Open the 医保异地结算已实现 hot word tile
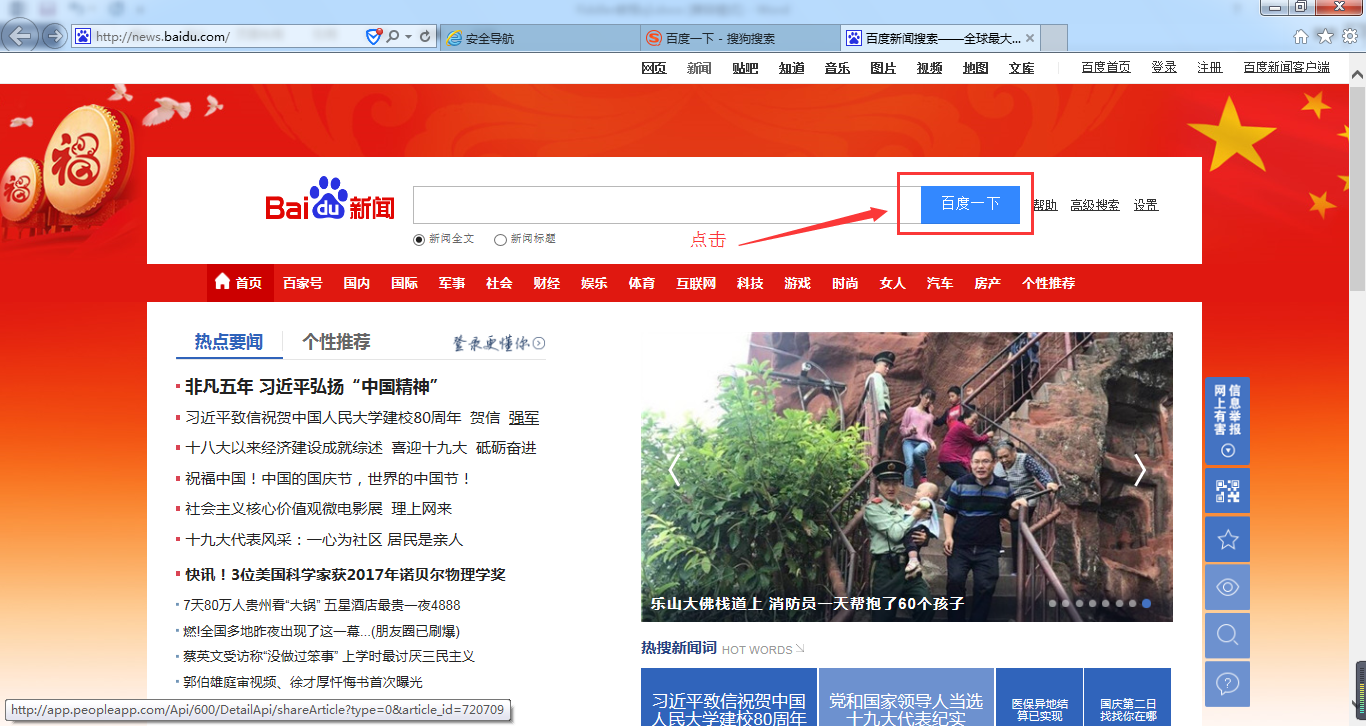The height and width of the screenshot is (726, 1366). [1038, 697]
